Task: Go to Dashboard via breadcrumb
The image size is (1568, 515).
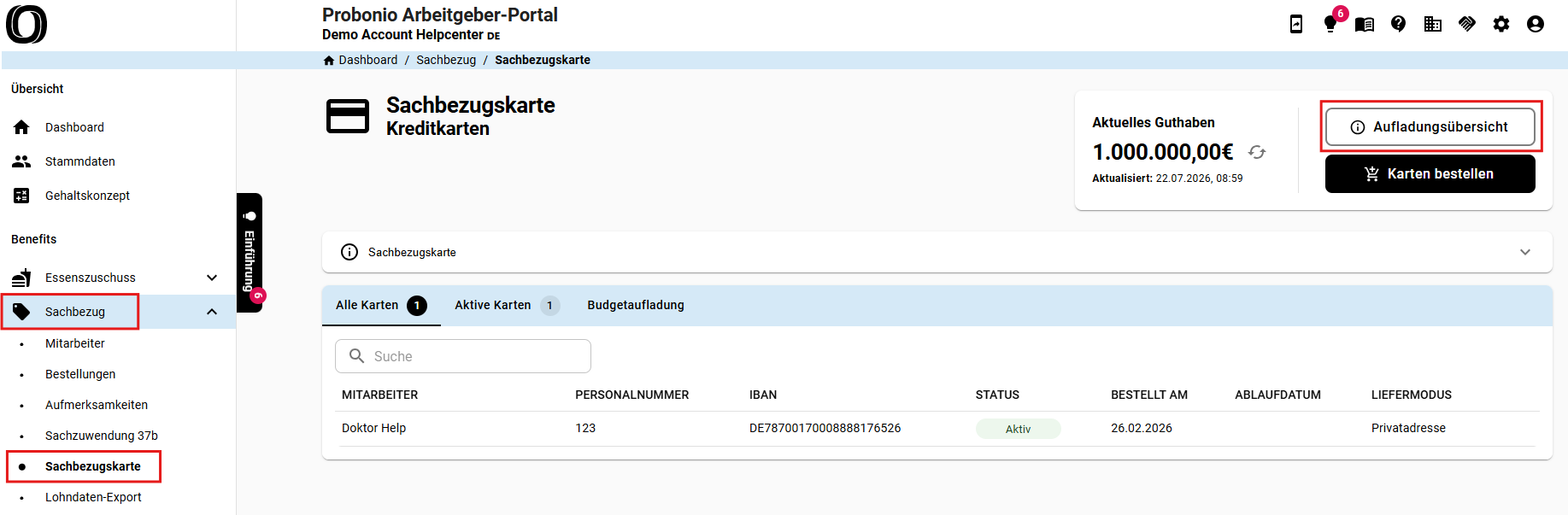Action: pos(368,60)
